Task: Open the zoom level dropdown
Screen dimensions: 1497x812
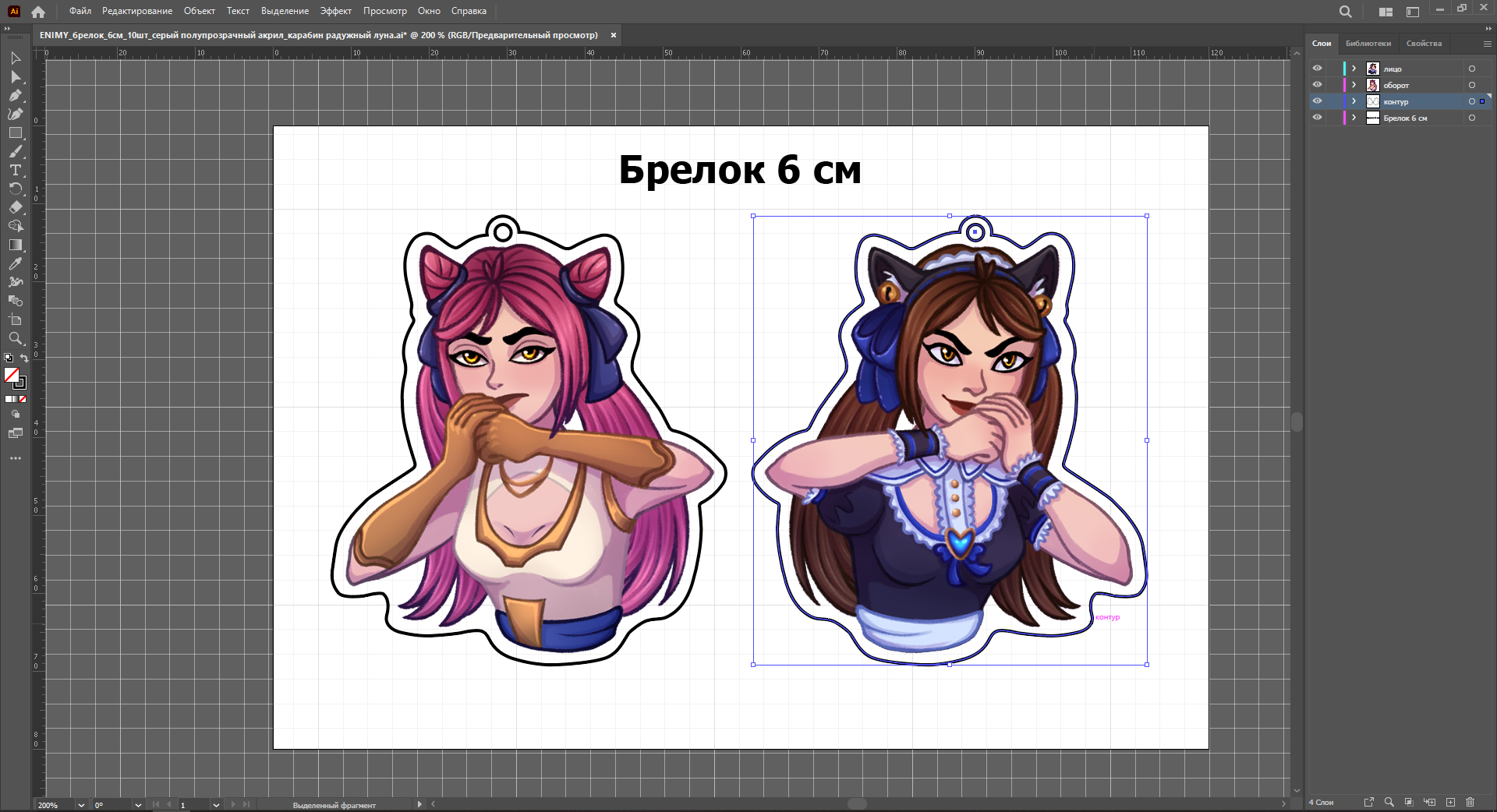Action: point(81,805)
